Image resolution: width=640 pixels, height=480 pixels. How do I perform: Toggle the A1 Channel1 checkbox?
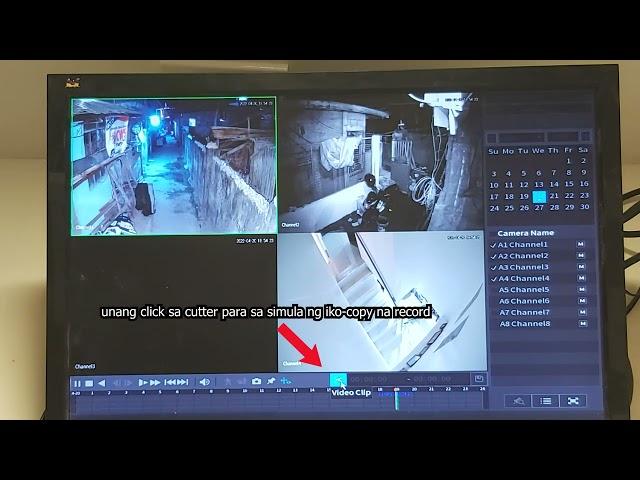pos(493,245)
